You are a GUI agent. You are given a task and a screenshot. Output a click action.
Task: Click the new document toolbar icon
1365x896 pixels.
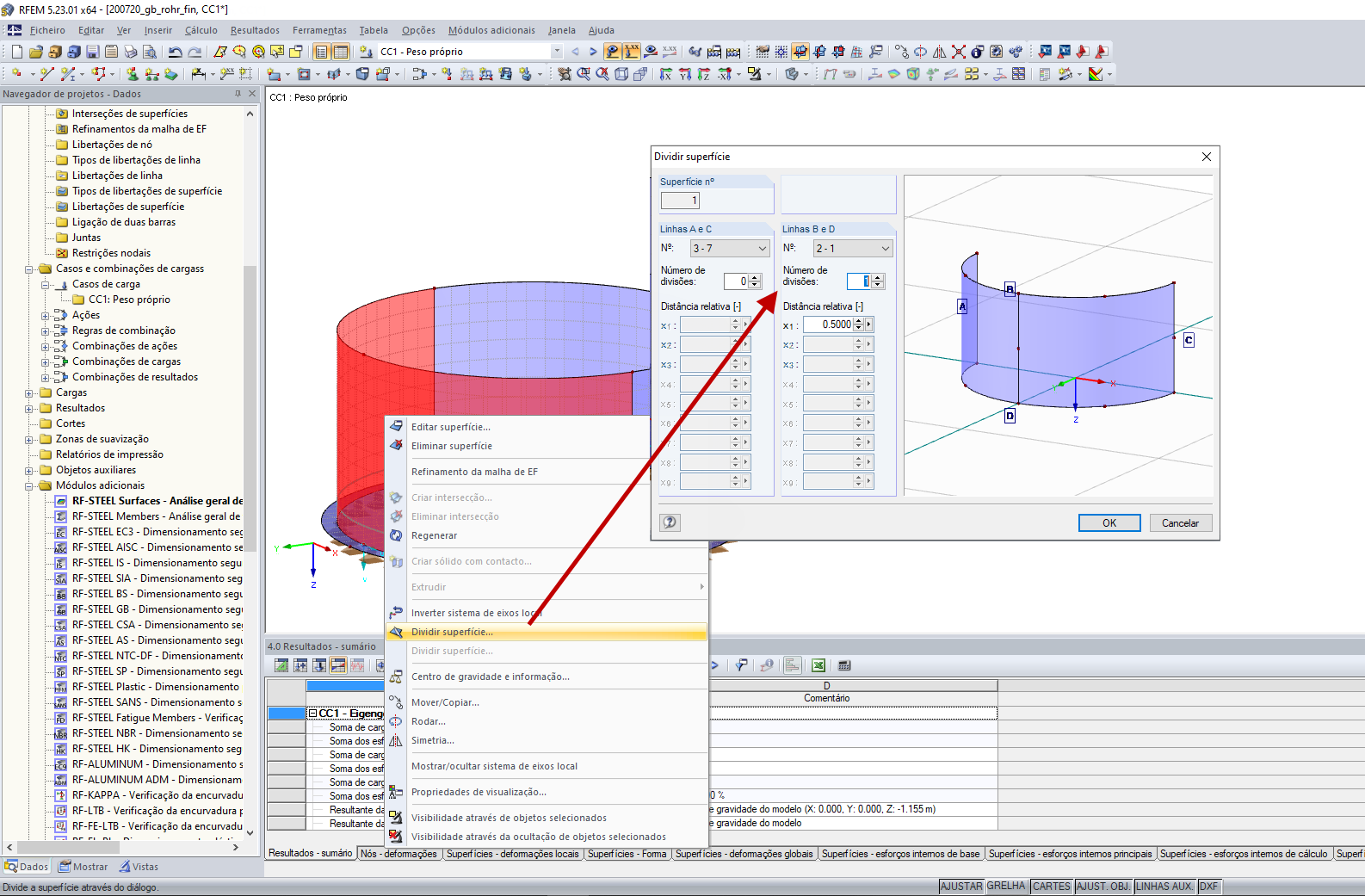tap(17, 52)
